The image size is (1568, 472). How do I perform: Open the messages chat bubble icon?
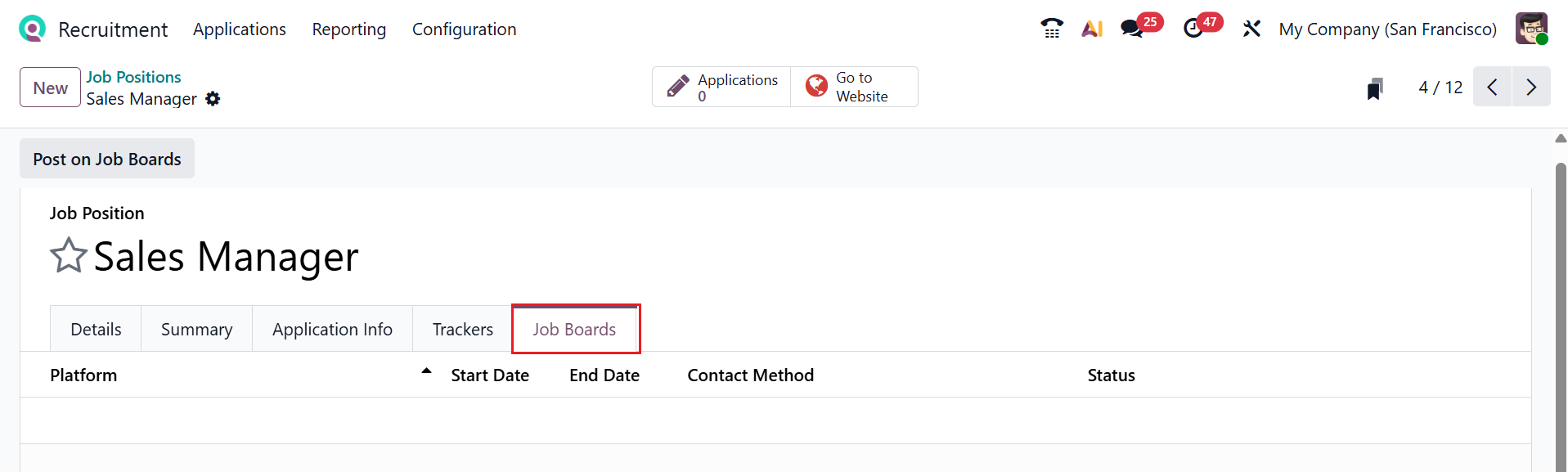point(1132,29)
